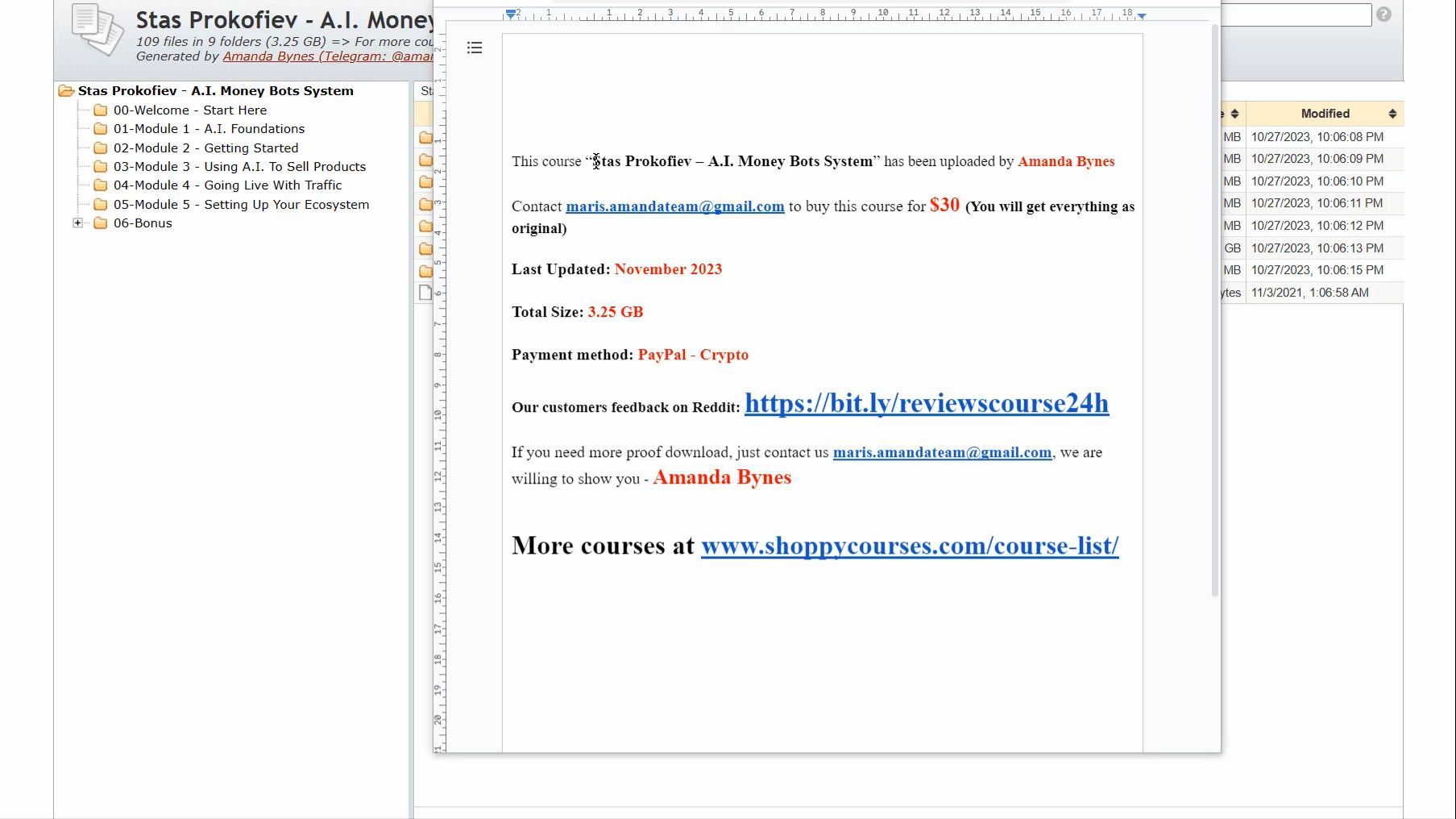Select 05-Module 5 - Setting Up Your Ecosystem
Screen dimensions: 1456x819
pos(241,205)
